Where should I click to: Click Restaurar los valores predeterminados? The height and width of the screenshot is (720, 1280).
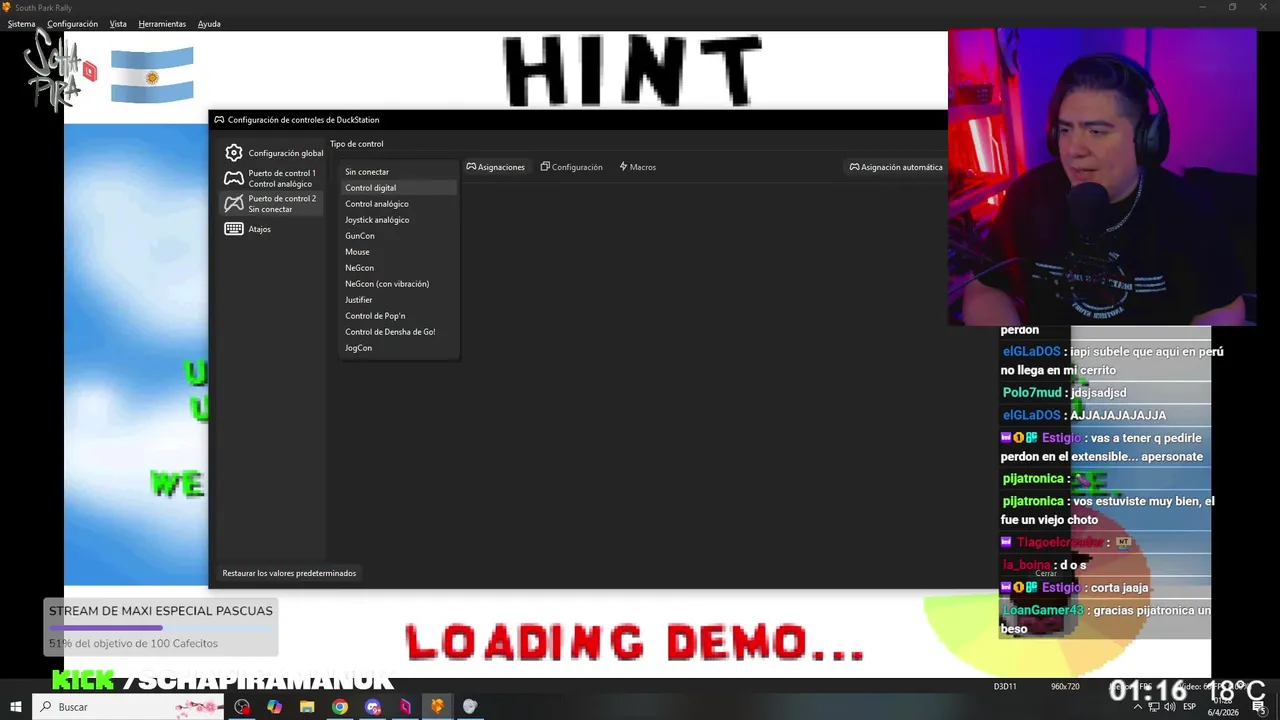click(x=289, y=573)
